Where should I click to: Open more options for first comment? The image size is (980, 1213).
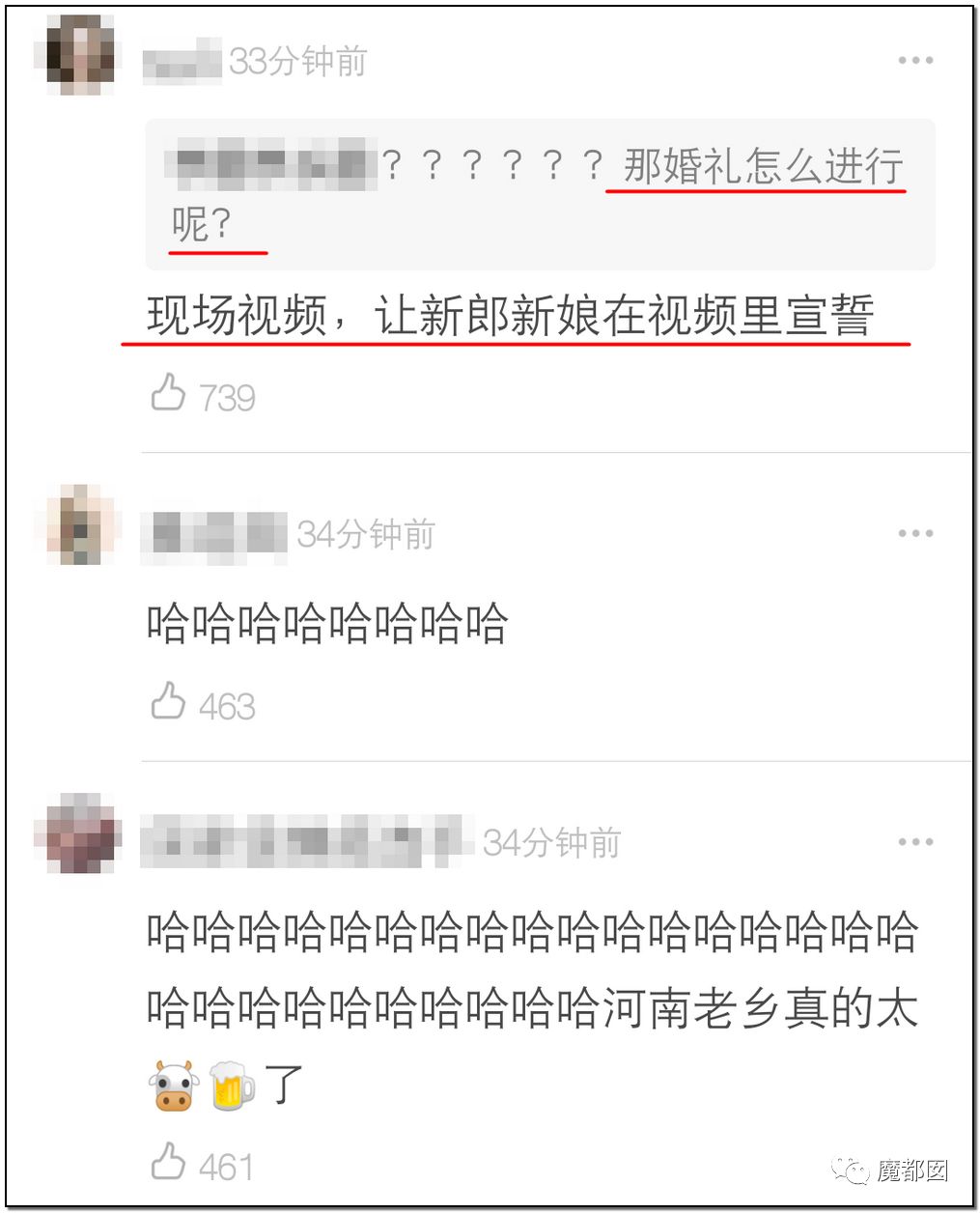[915, 60]
